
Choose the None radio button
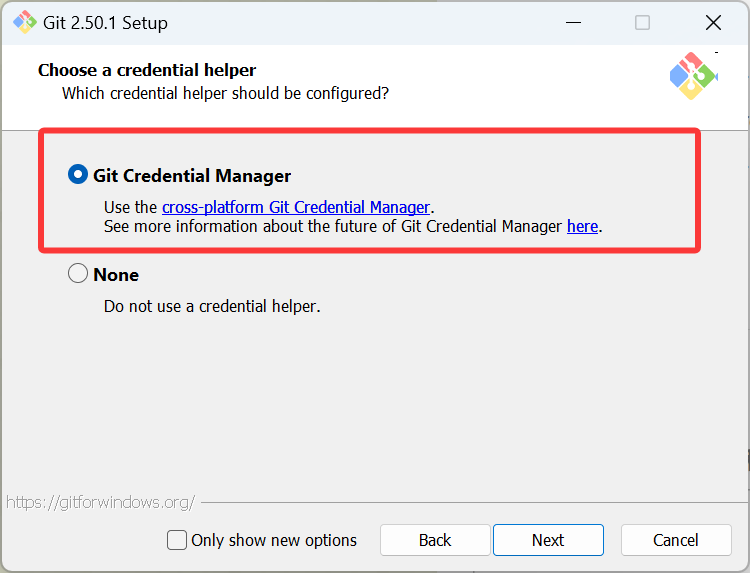78,274
